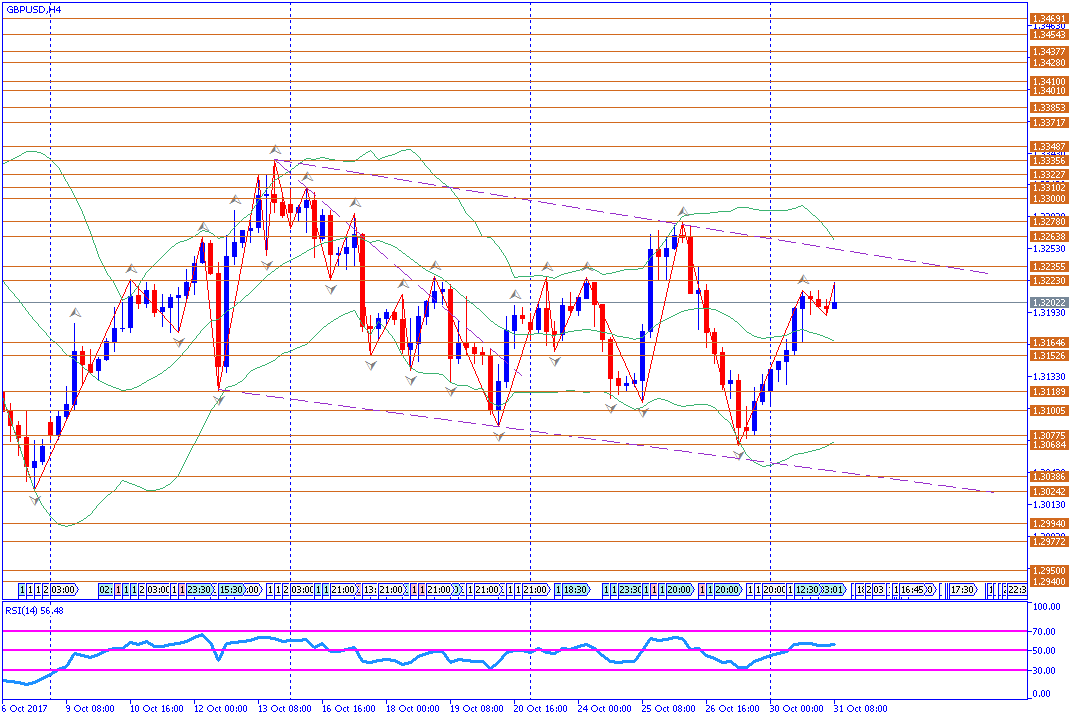
Task: Click the fractal arrow below the 6 Oct low
Action: (35, 499)
